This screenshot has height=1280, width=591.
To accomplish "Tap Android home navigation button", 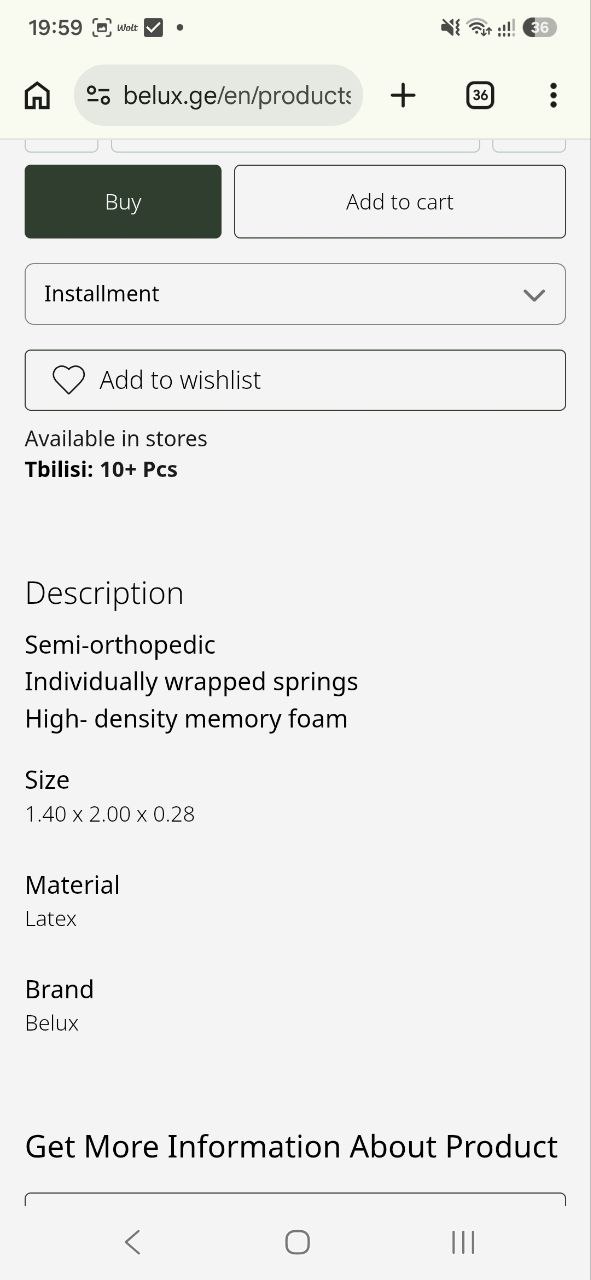I will [x=297, y=1242].
